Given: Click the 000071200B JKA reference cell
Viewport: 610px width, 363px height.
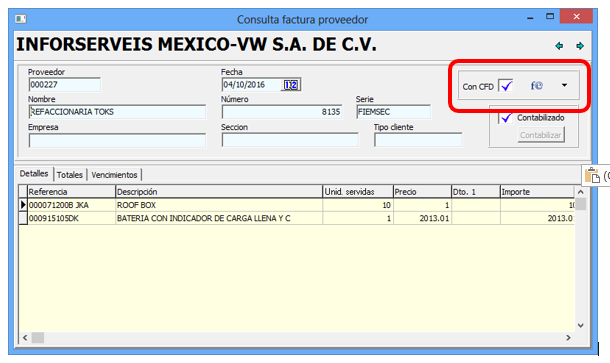Looking at the screenshot, I should (71, 205).
